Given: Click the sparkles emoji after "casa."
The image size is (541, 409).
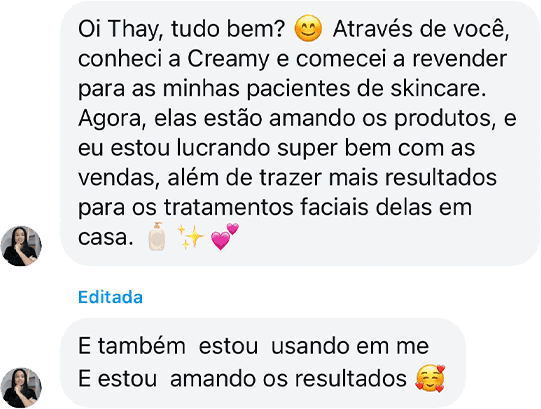Looking at the screenshot, I should 190,237.
